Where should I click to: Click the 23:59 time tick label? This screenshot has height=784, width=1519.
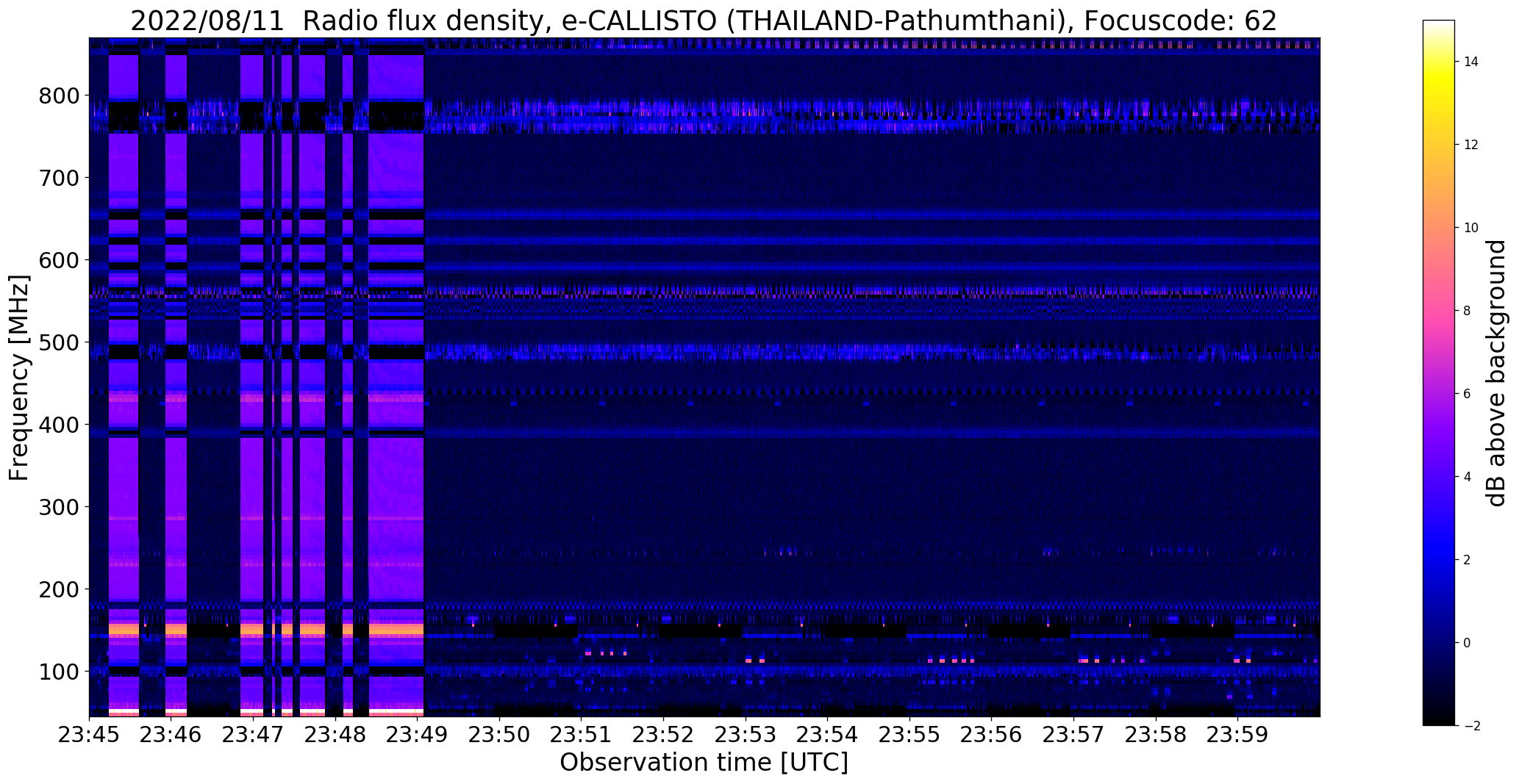pos(1237,735)
